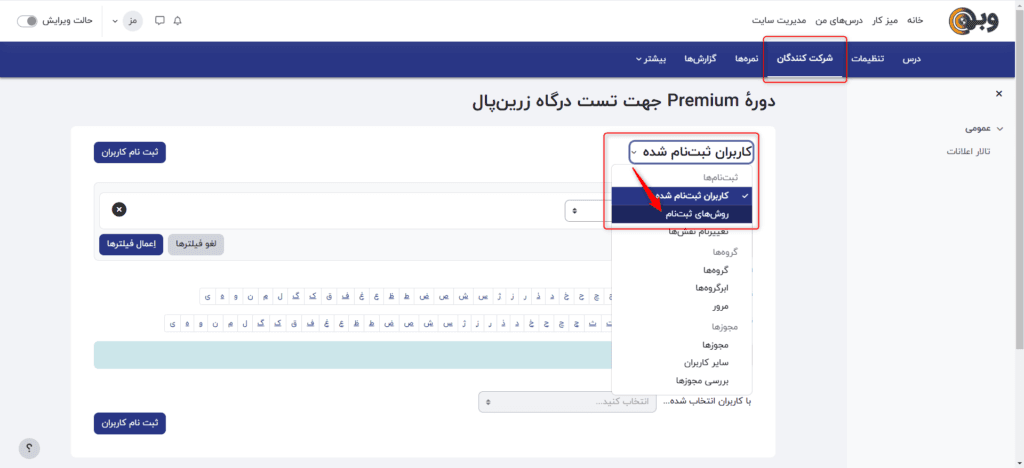
Task: Click the user avatar labeled مز
Action: pyautogui.click(x=132, y=20)
